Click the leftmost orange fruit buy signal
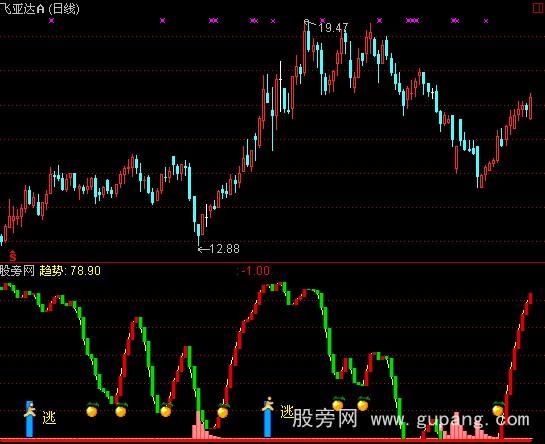Screen dimensions: 545x444 (92, 410)
